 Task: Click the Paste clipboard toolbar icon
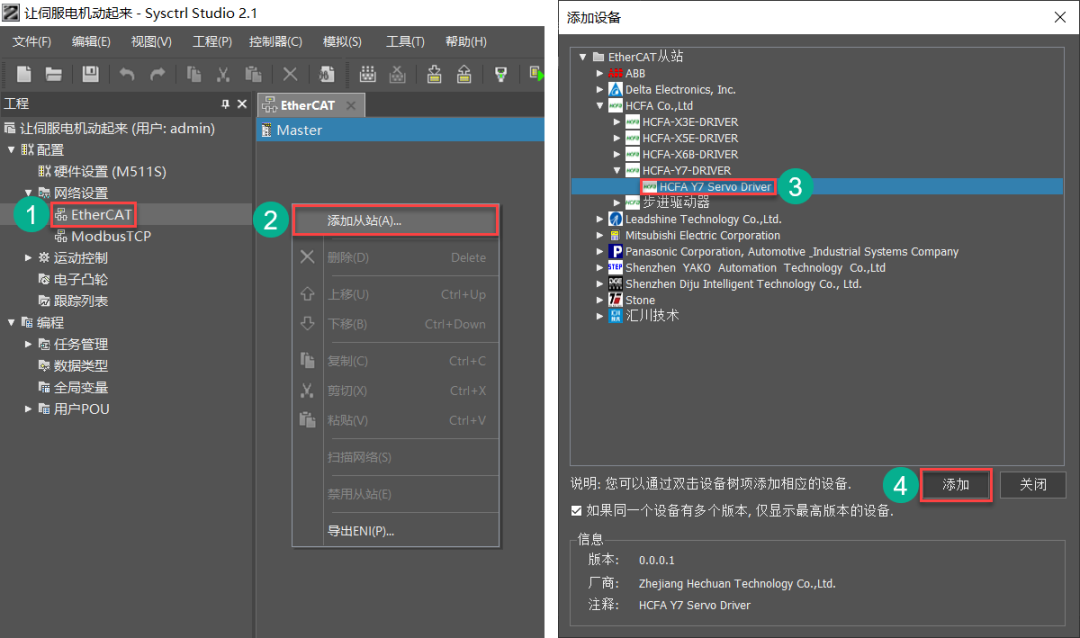[253, 74]
